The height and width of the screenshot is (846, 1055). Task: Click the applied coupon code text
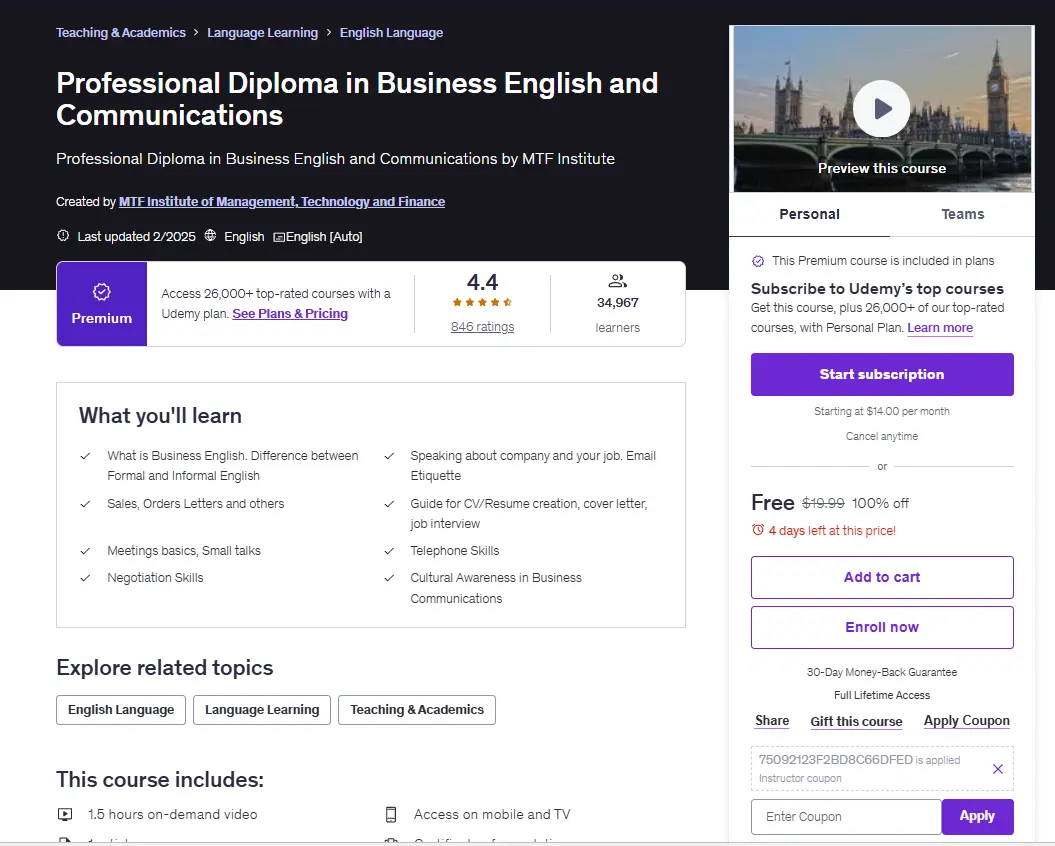[x=836, y=760]
